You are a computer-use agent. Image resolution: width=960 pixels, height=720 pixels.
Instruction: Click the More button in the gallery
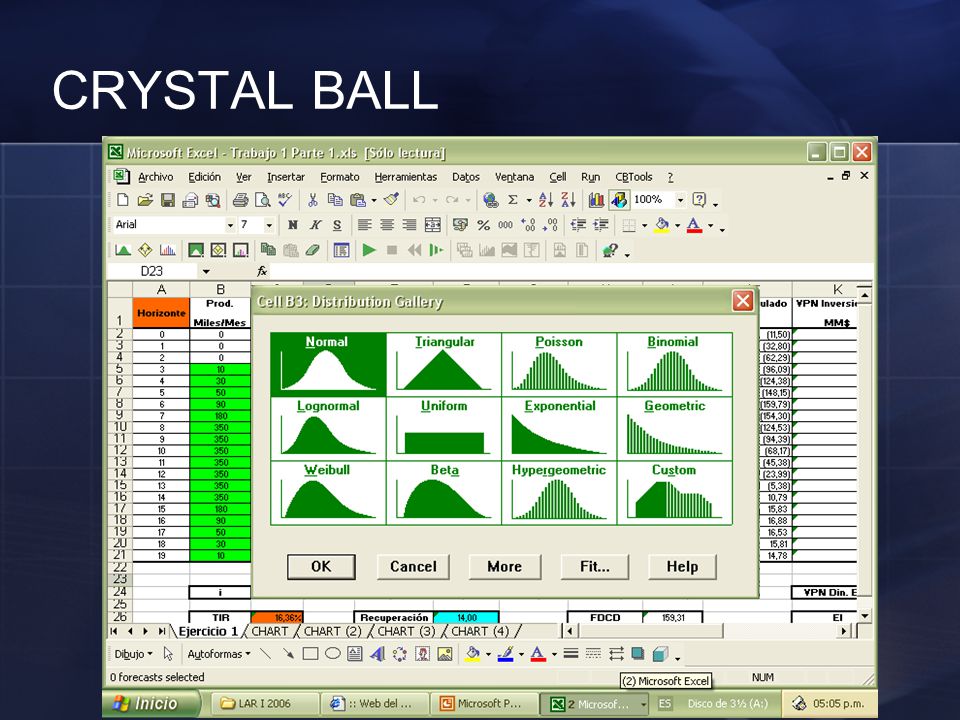[504, 566]
